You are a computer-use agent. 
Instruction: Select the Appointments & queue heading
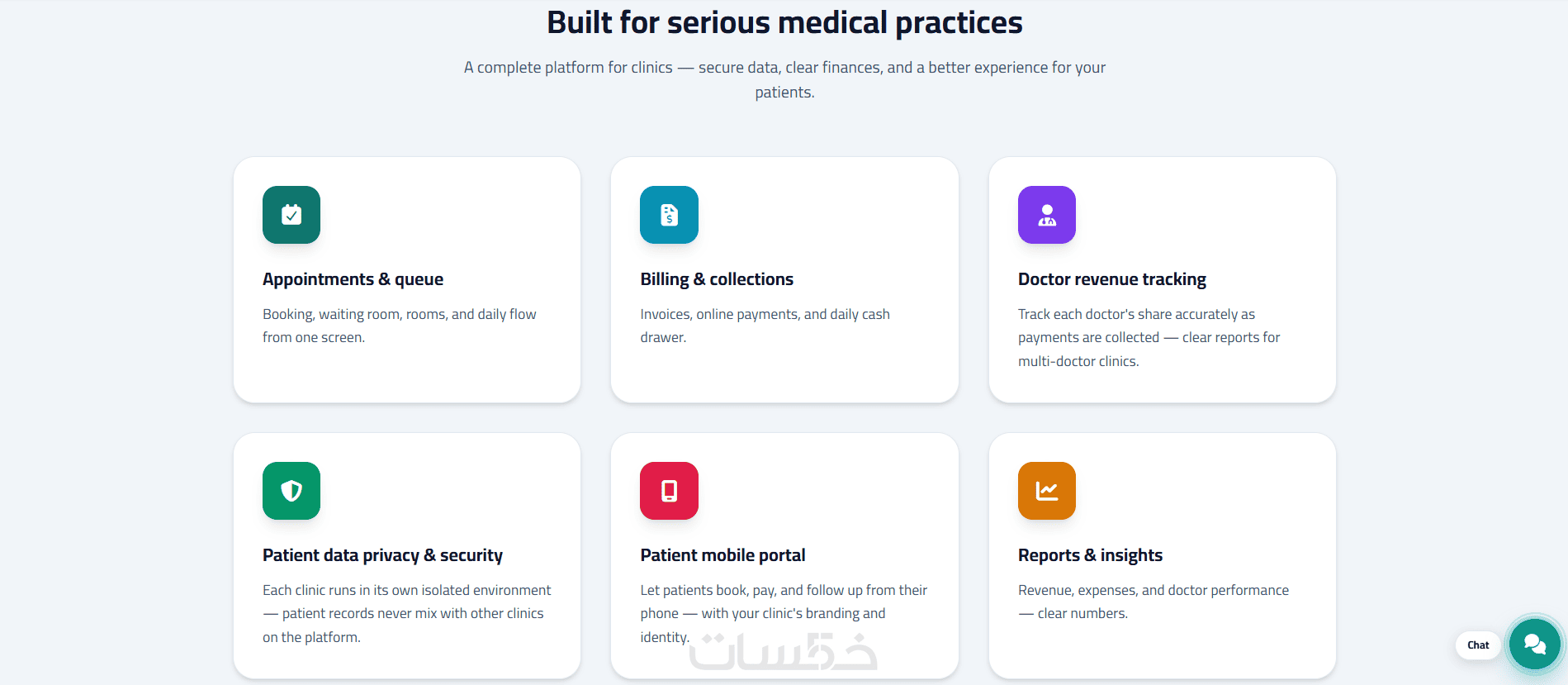click(x=353, y=279)
